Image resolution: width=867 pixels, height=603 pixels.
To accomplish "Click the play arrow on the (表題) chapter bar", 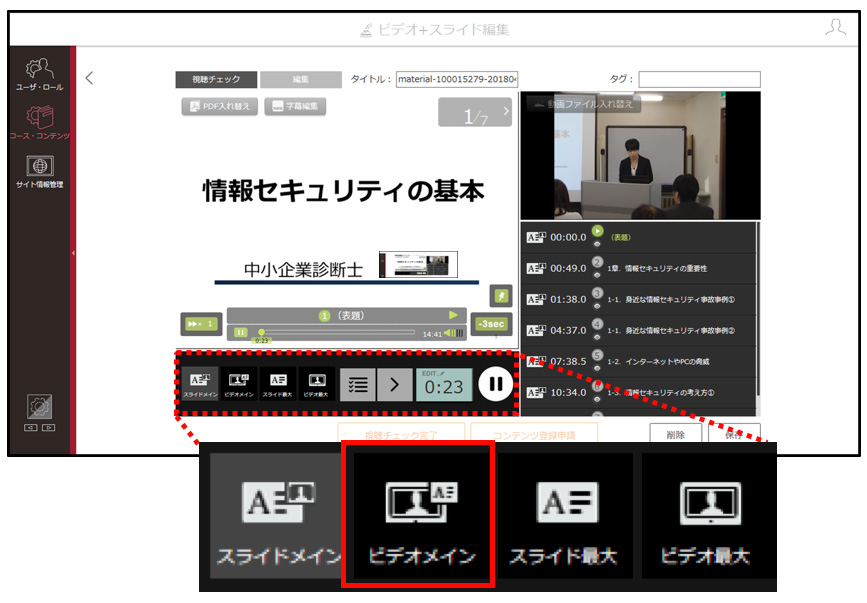I will [453, 315].
